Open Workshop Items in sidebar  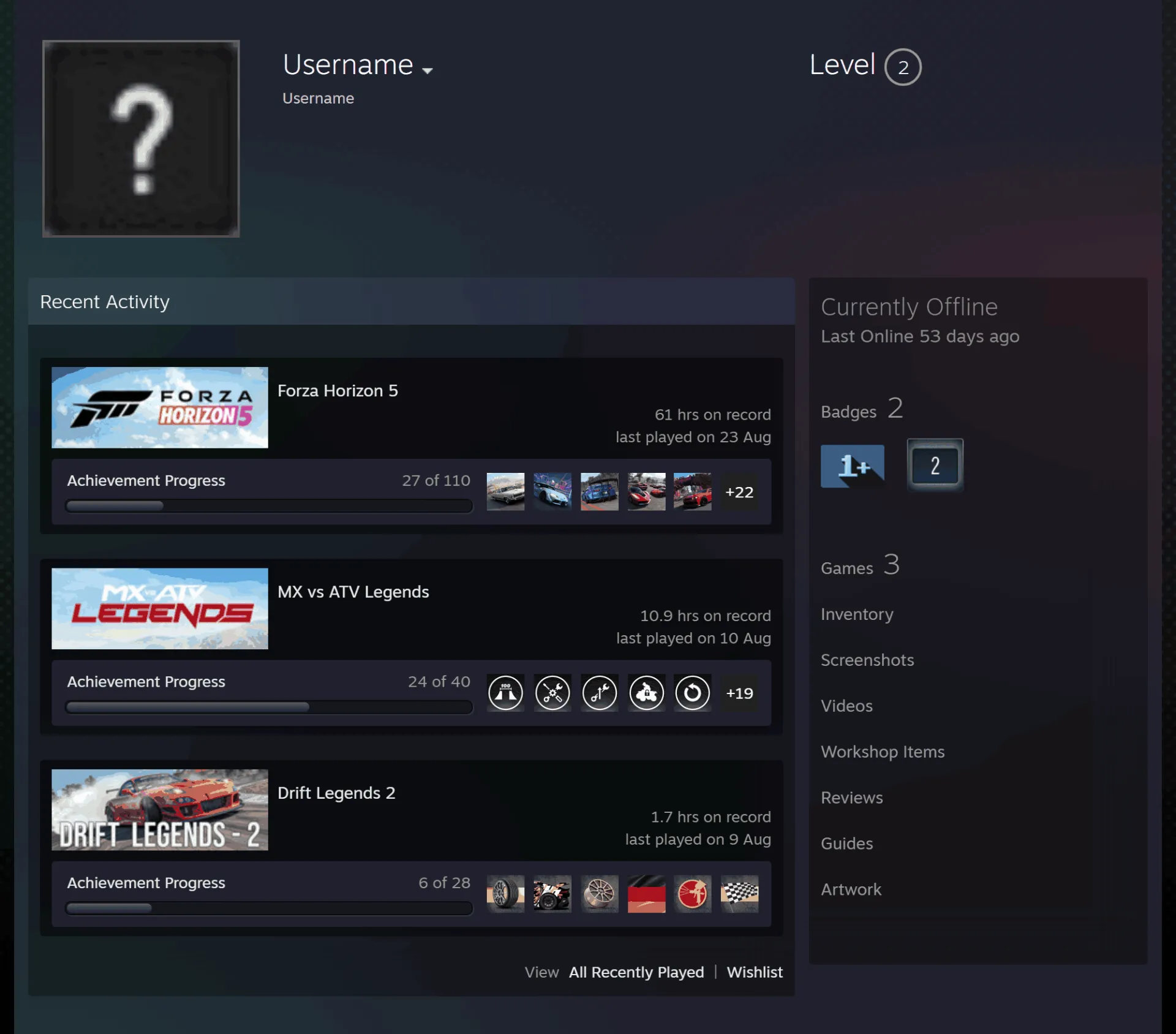[x=883, y=752]
